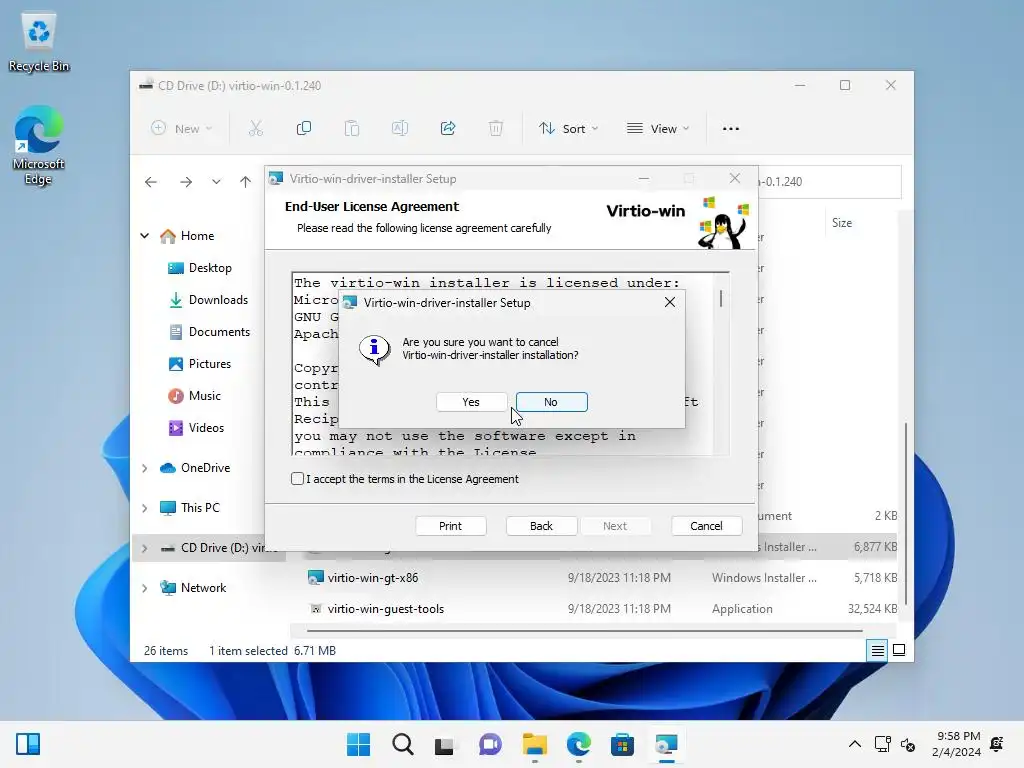The image size is (1024, 768).
Task: Click the Cancel button in the installer
Action: pyautogui.click(x=706, y=526)
